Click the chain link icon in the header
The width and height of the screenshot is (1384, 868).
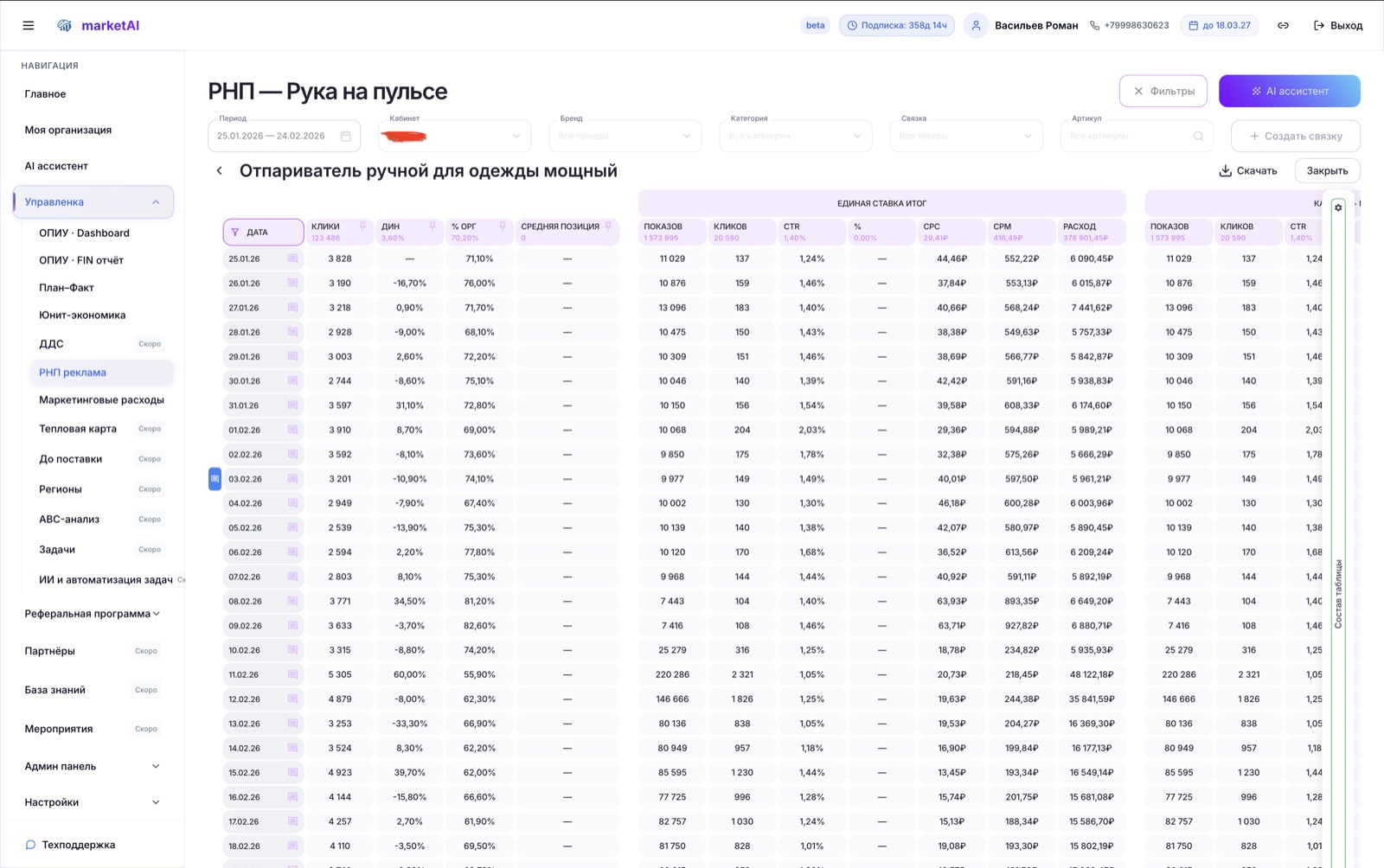click(x=1283, y=26)
